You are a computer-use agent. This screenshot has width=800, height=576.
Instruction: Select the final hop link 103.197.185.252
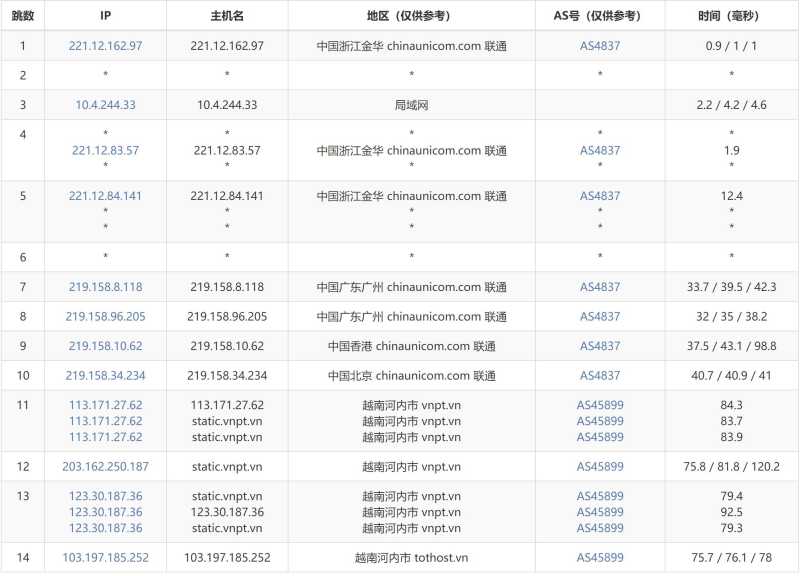click(x=105, y=556)
